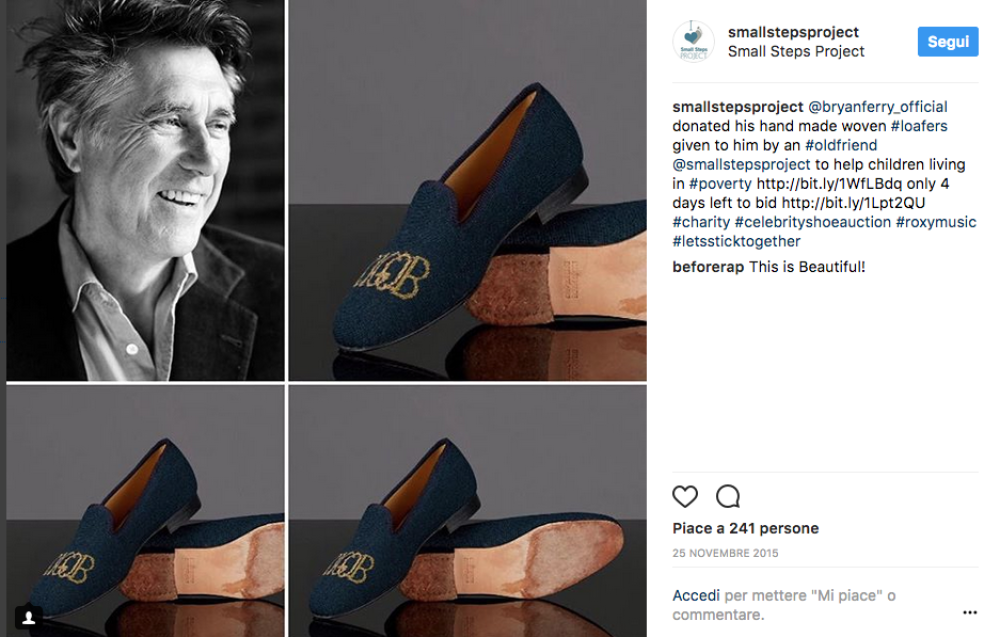This screenshot has height=637, width=1000.
Task: View the 241 likes list
Action: [x=745, y=528]
